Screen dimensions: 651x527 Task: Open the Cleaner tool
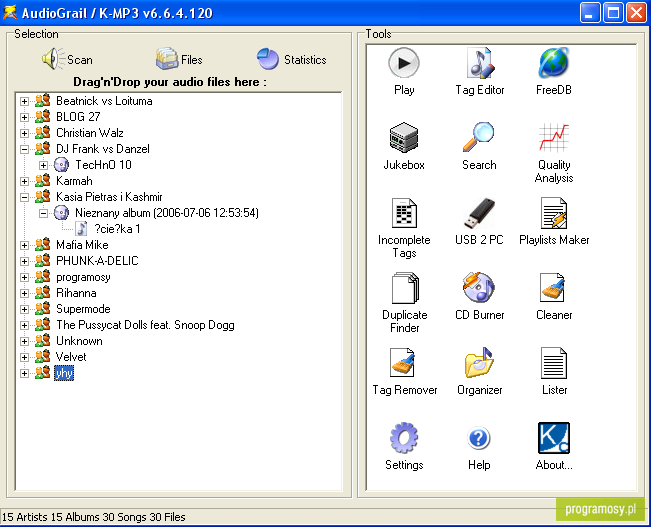pyautogui.click(x=554, y=297)
